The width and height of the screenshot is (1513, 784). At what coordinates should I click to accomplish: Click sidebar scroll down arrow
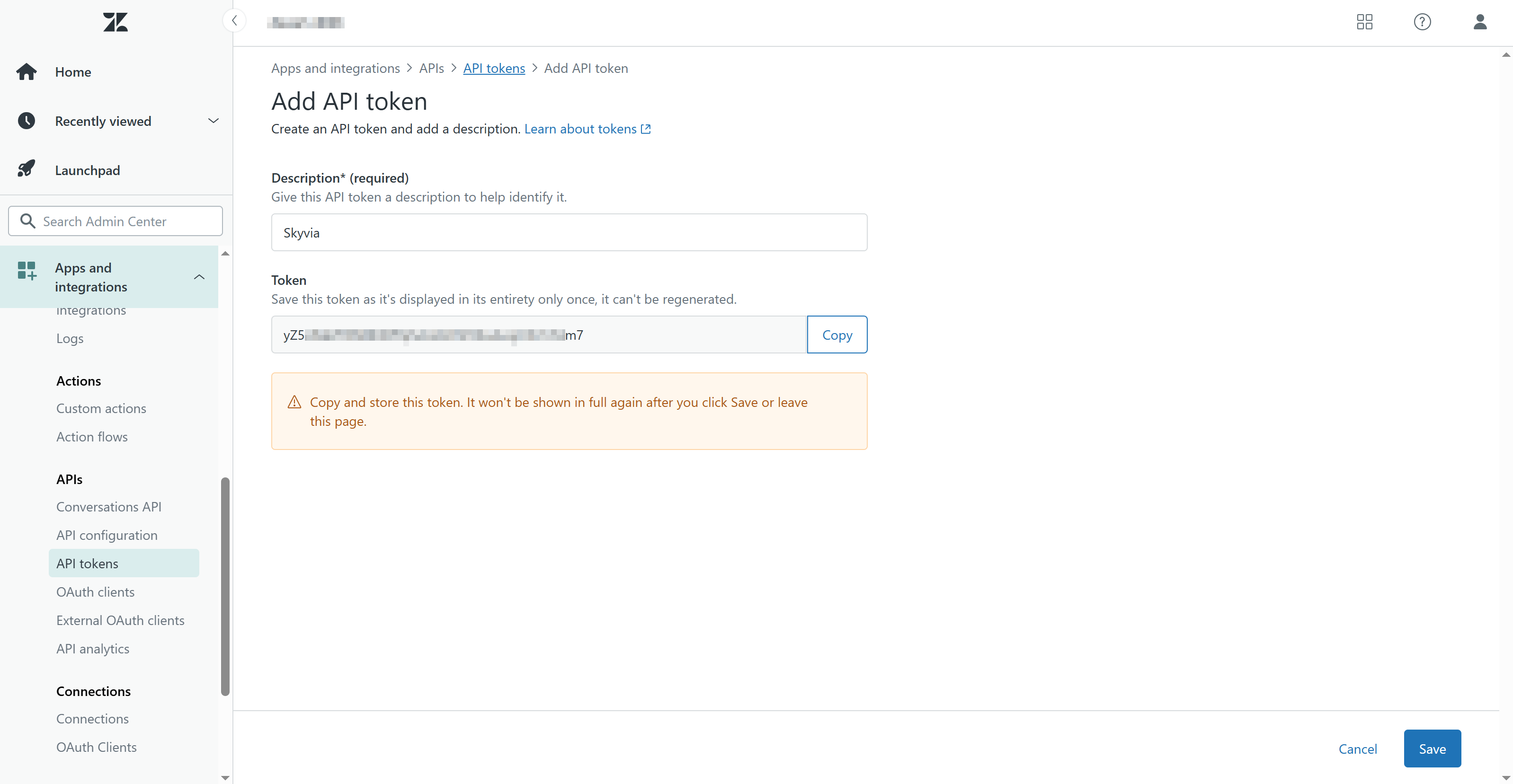click(x=225, y=777)
